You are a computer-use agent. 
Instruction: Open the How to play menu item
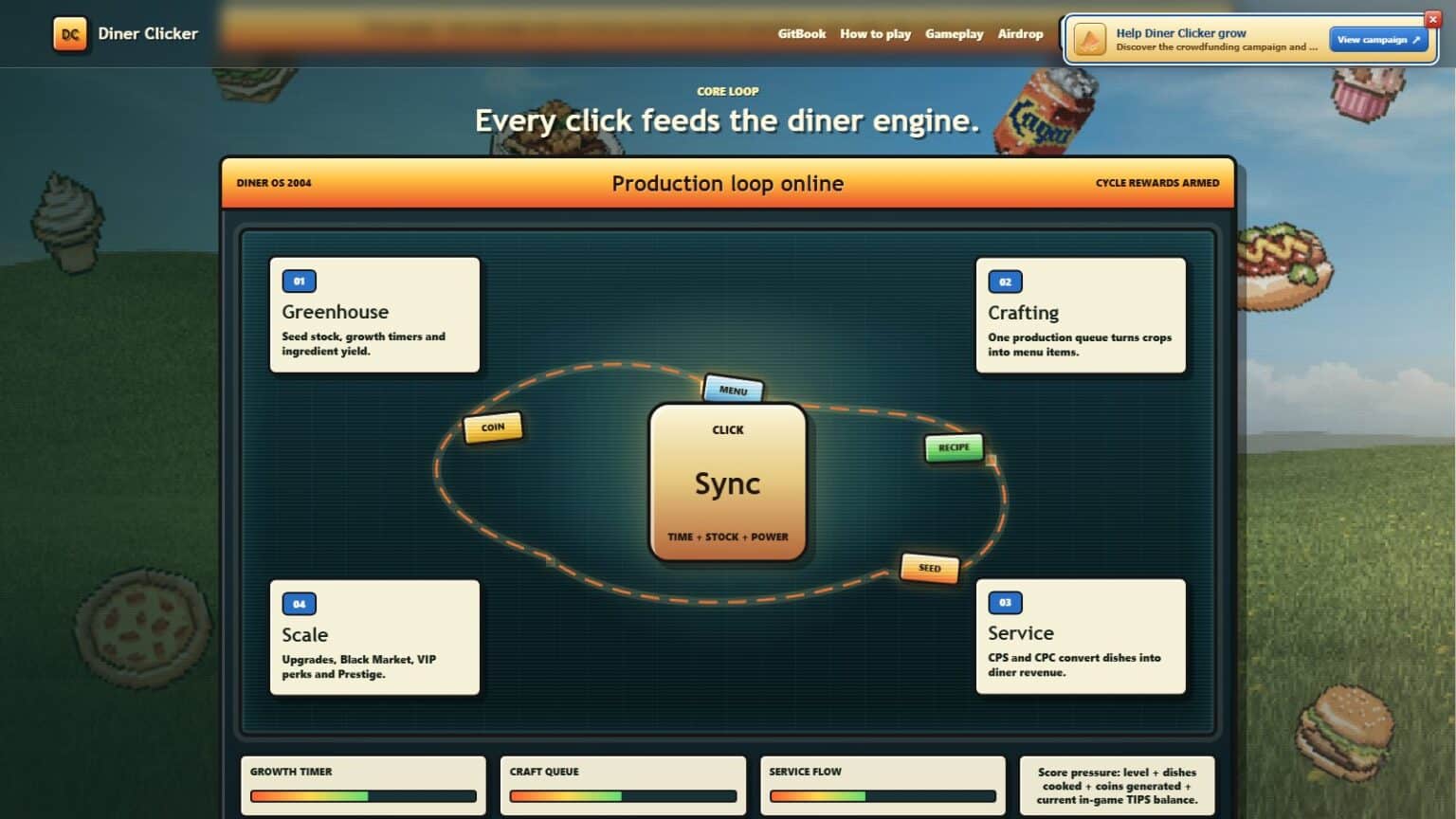coord(875,34)
